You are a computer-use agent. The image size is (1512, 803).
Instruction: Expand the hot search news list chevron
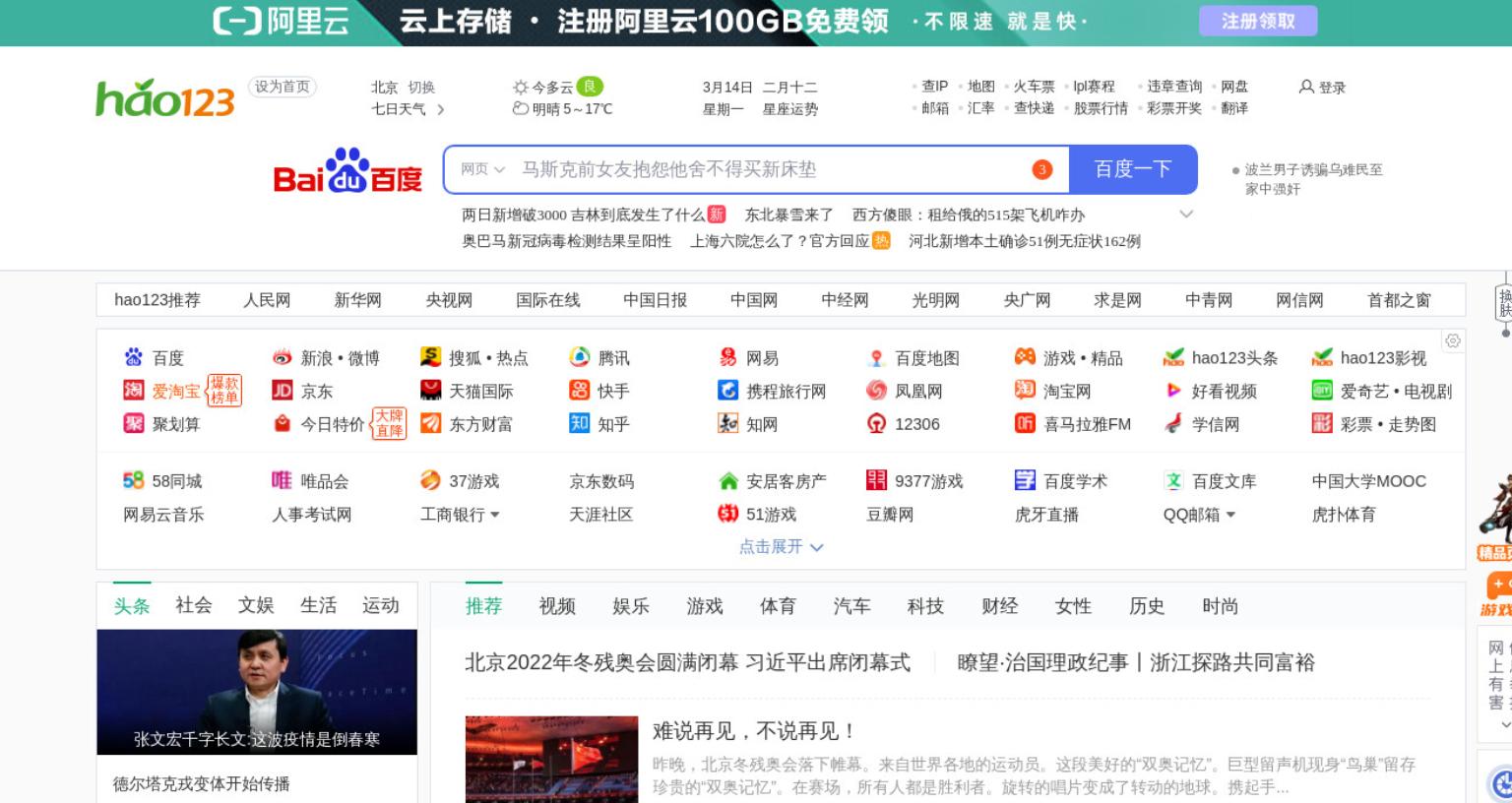click(1186, 214)
